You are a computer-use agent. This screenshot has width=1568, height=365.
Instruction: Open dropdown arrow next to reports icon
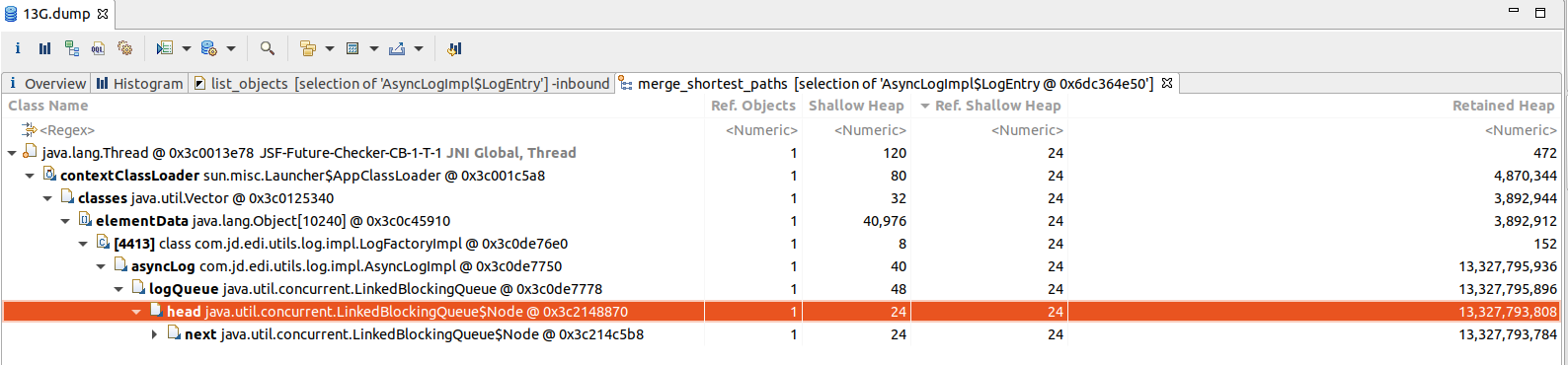coord(186,48)
